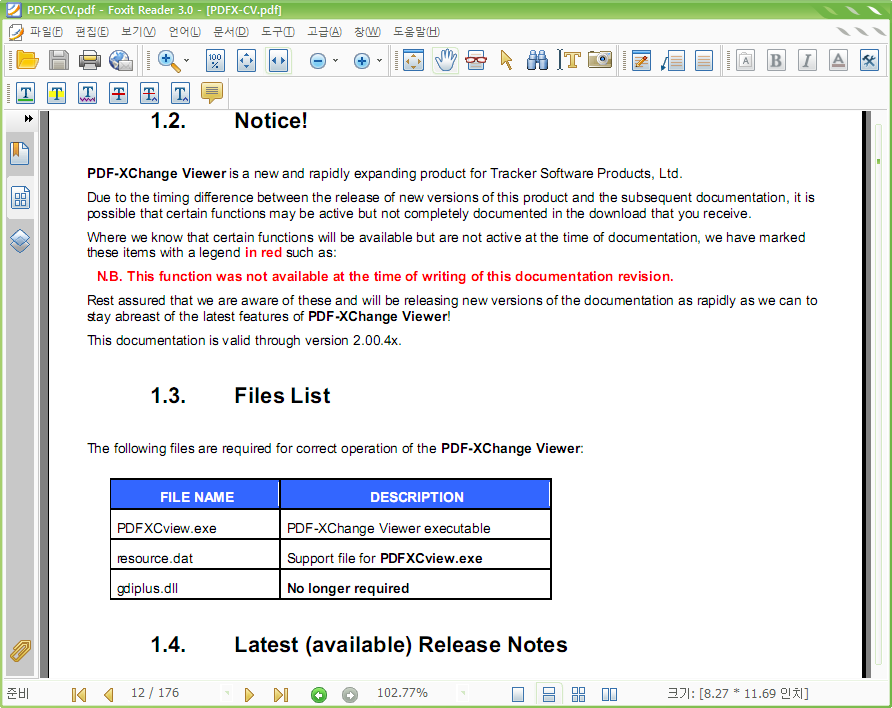Go forward to next view gray arrow
The width and height of the screenshot is (892, 708).
coord(350,695)
